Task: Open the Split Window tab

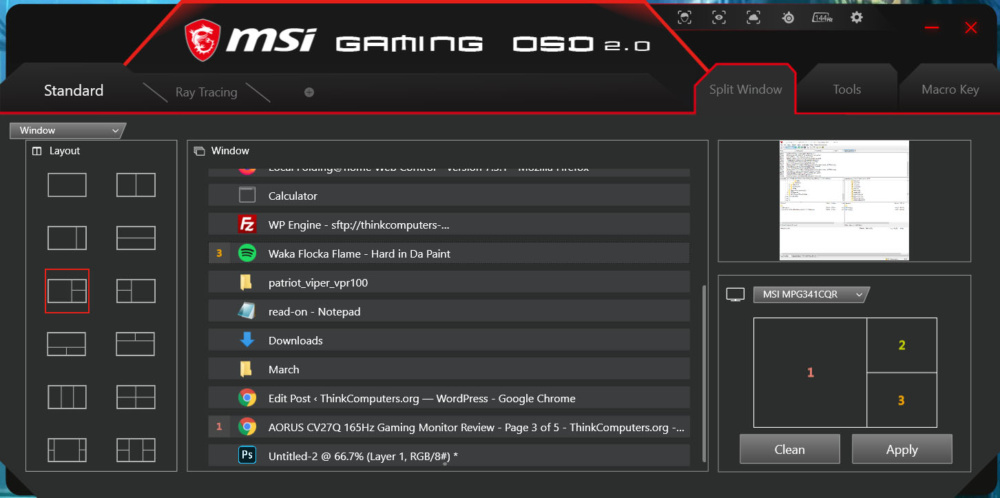Action: pyautogui.click(x=746, y=89)
